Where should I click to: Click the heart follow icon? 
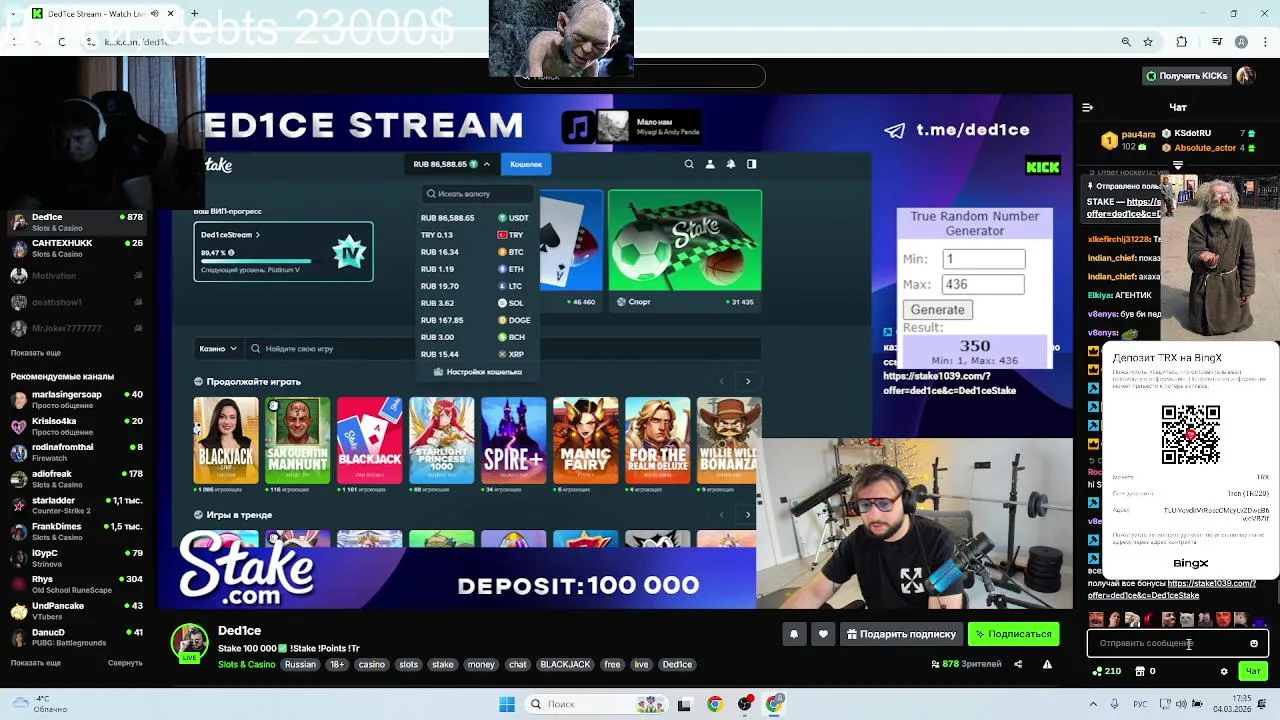click(x=823, y=634)
